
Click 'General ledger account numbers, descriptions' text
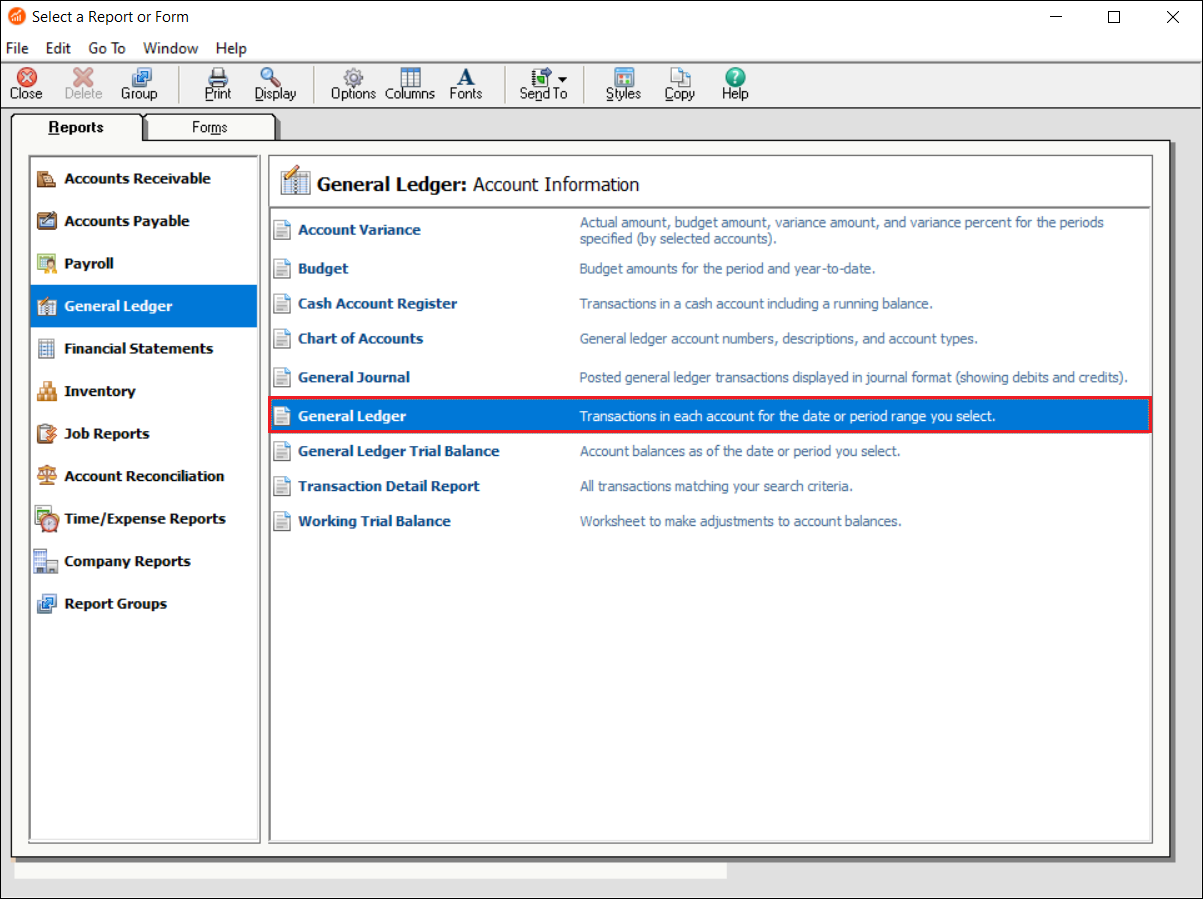pos(778,339)
